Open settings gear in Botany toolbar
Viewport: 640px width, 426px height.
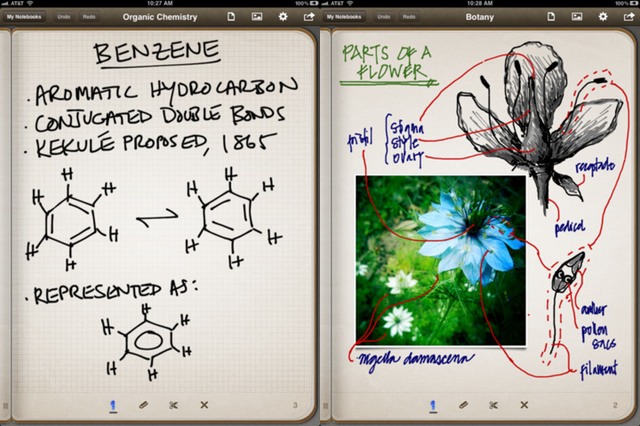603,17
